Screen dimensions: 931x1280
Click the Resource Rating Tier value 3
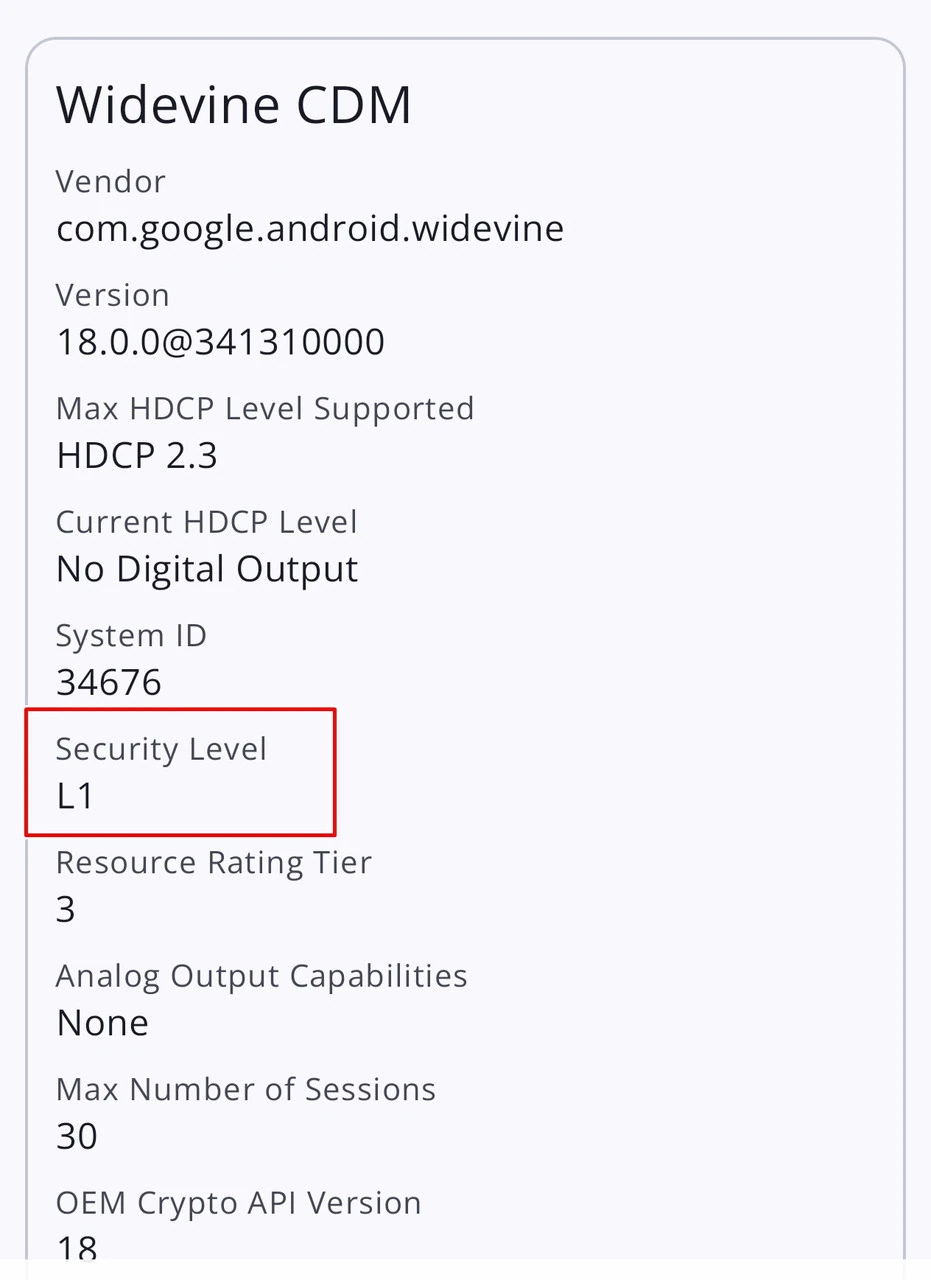pos(66,910)
